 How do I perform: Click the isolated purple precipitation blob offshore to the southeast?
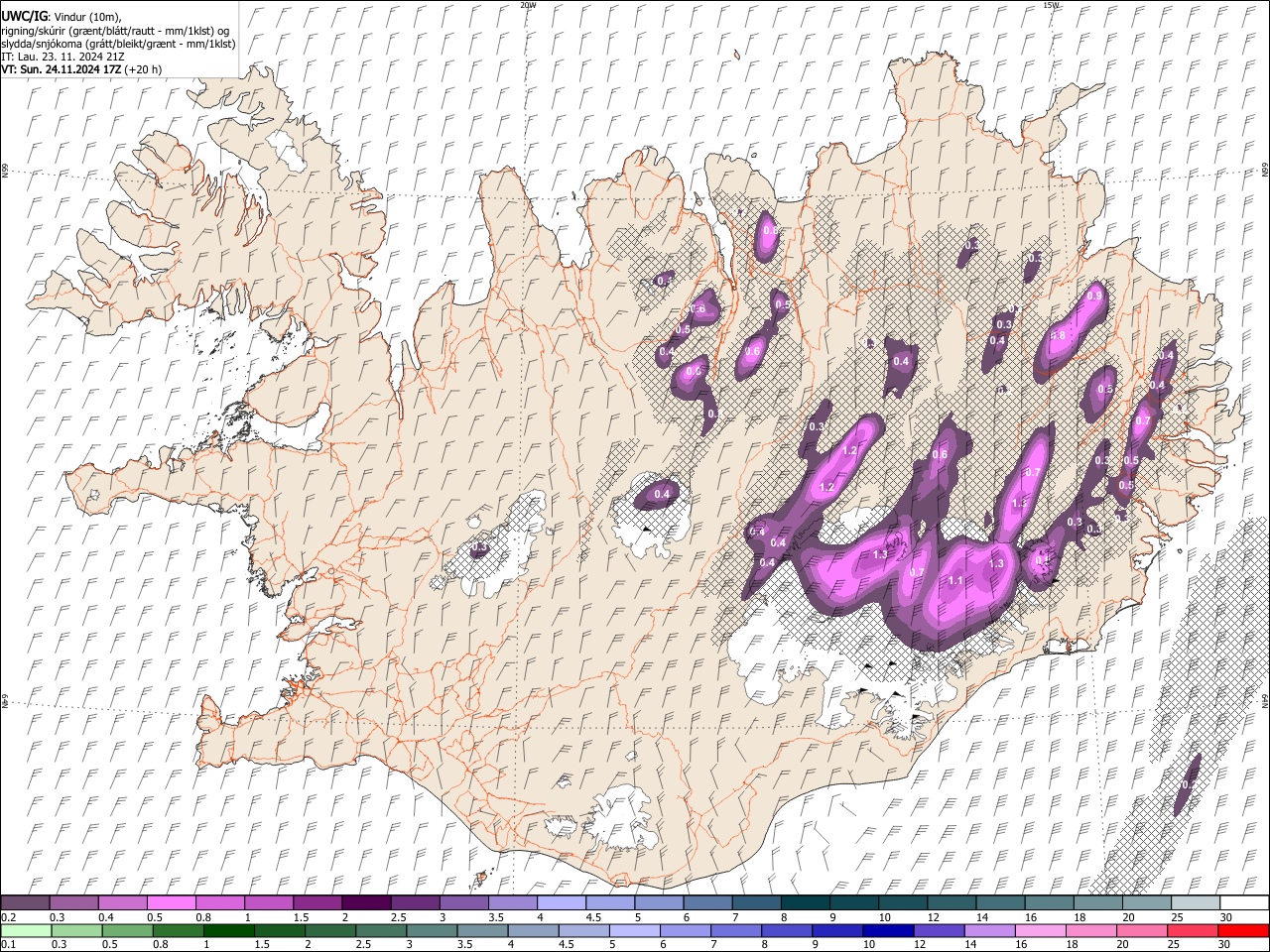(1188, 784)
